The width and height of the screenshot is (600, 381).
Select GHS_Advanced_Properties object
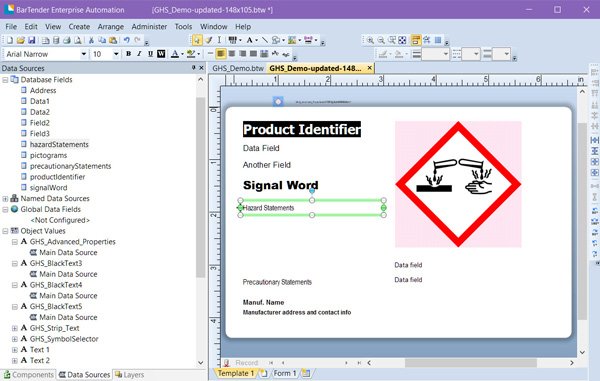pos(72,241)
